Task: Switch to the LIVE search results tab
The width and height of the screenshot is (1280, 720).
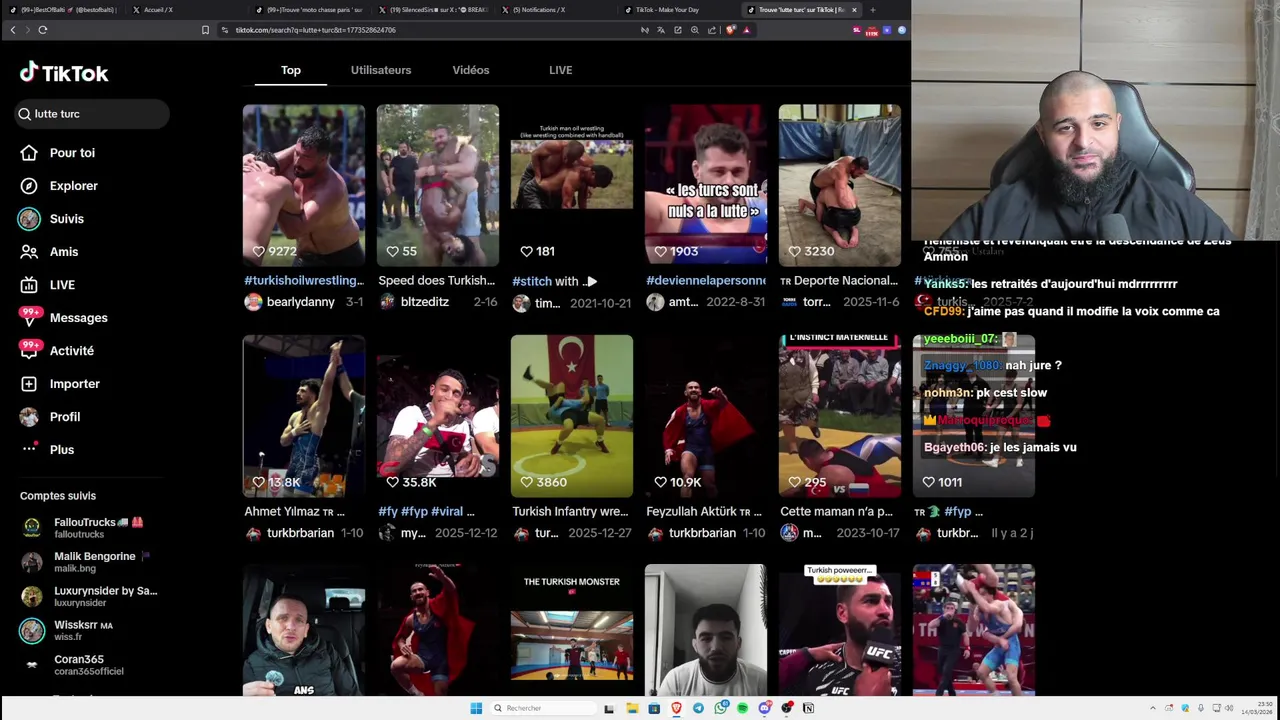Action: pyautogui.click(x=561, y=70)
